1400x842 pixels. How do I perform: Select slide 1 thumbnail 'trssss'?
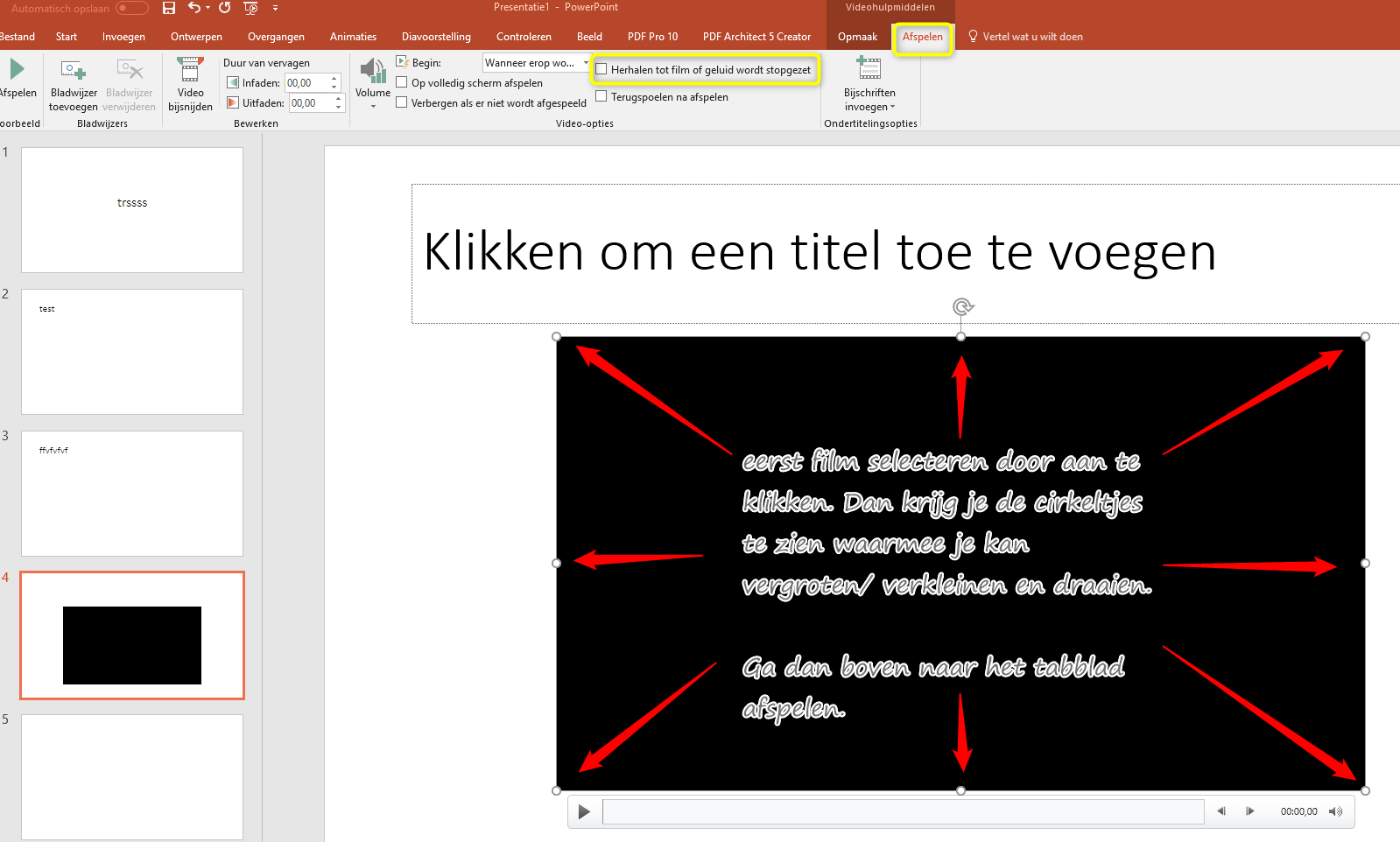pos(132,210)
